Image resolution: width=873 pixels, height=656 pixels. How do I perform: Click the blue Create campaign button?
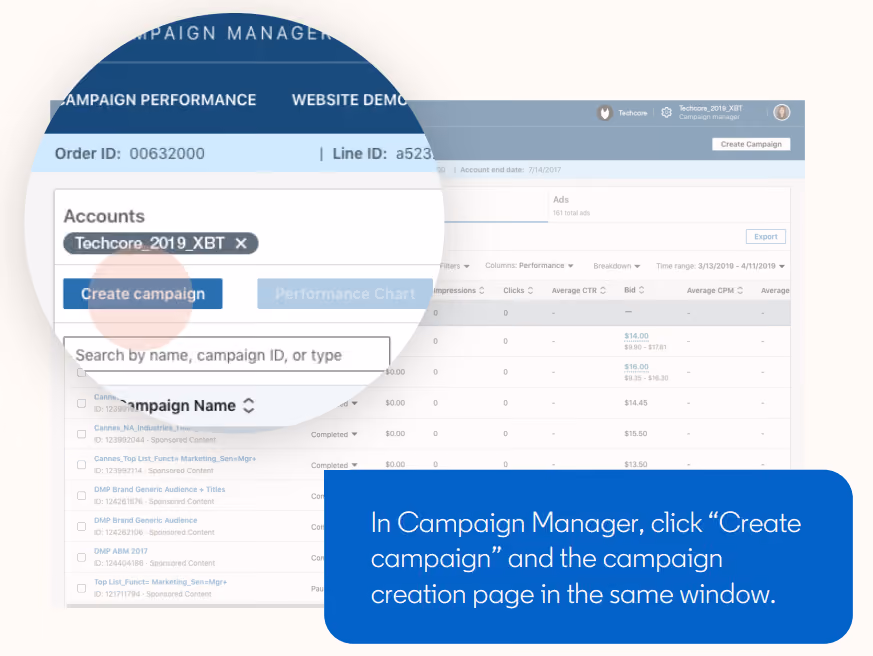(143, 293)
